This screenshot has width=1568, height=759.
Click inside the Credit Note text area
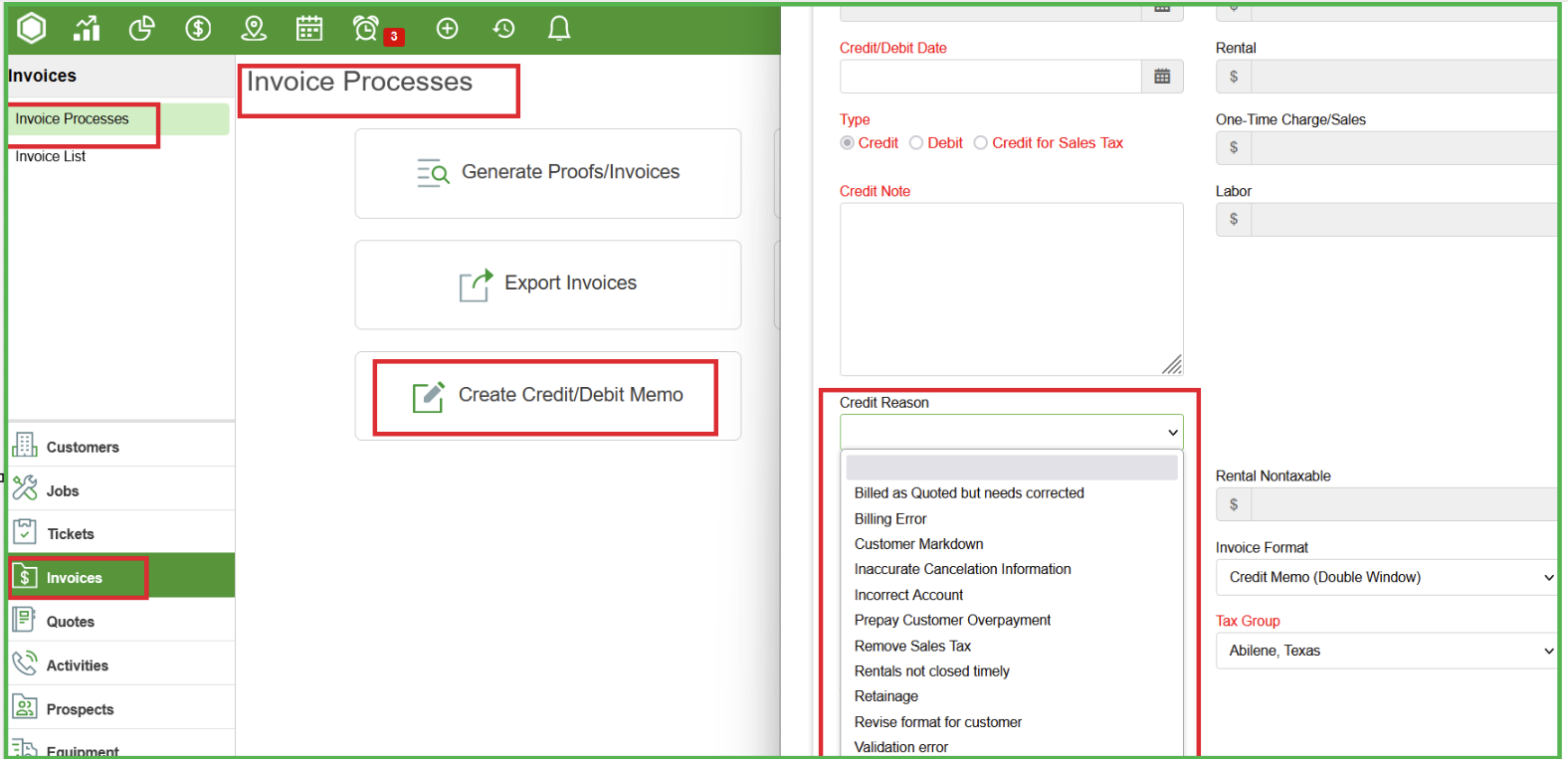pyautogui.click(x=1012, y=289)
